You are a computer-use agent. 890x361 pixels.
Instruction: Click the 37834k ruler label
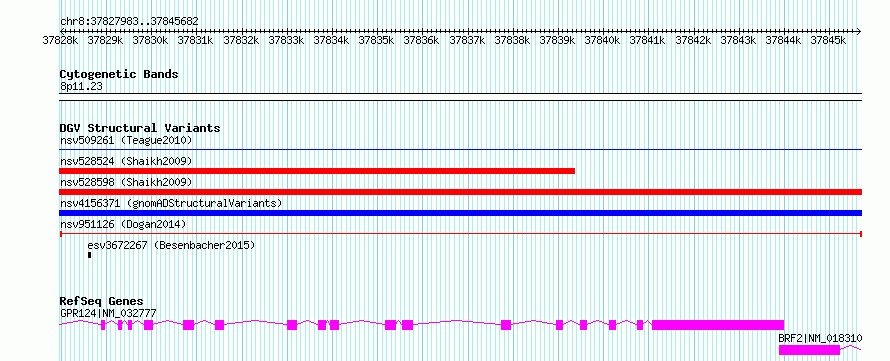331,40
